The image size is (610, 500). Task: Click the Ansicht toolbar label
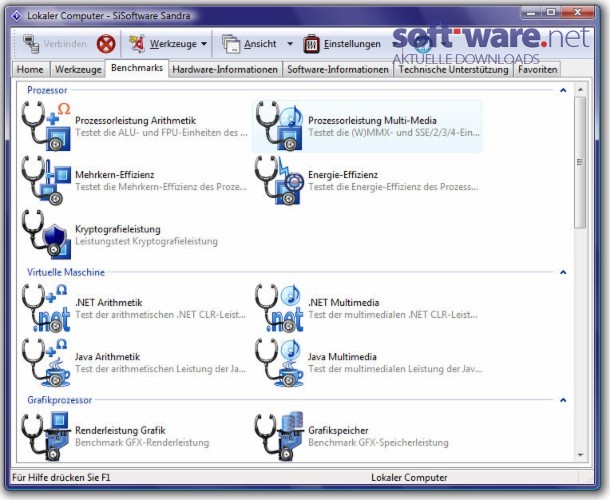tap(260, 44)
